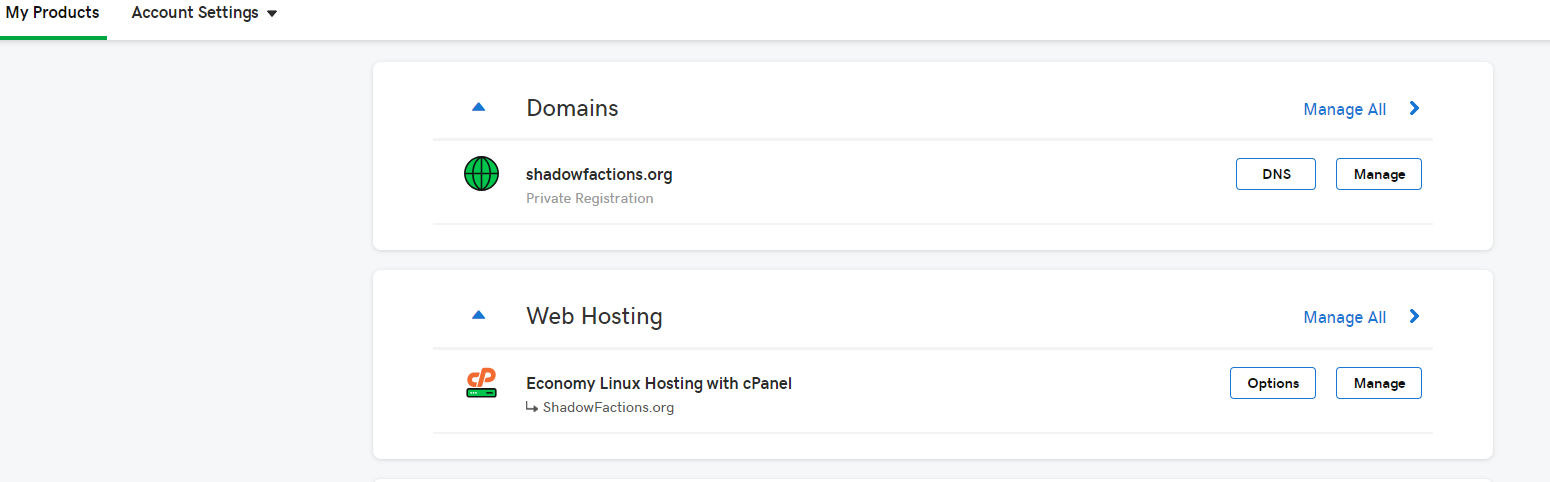Click the ShadowFactions.org label under hosting
Screen dimensions: 1550x482
608,407
